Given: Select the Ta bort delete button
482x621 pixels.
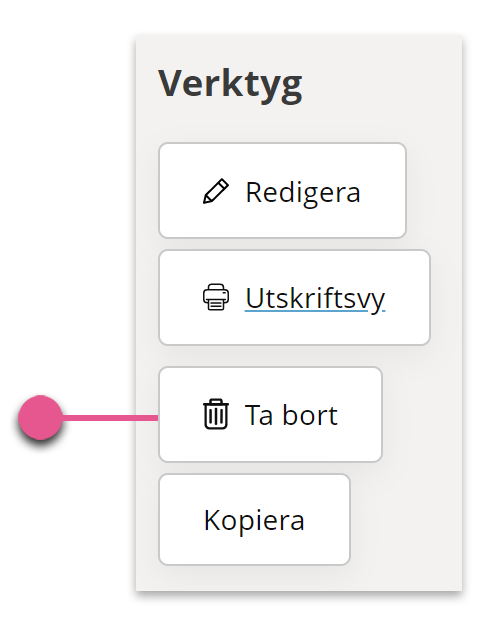Looking at the screenshot, I should (x=271, y=414).
